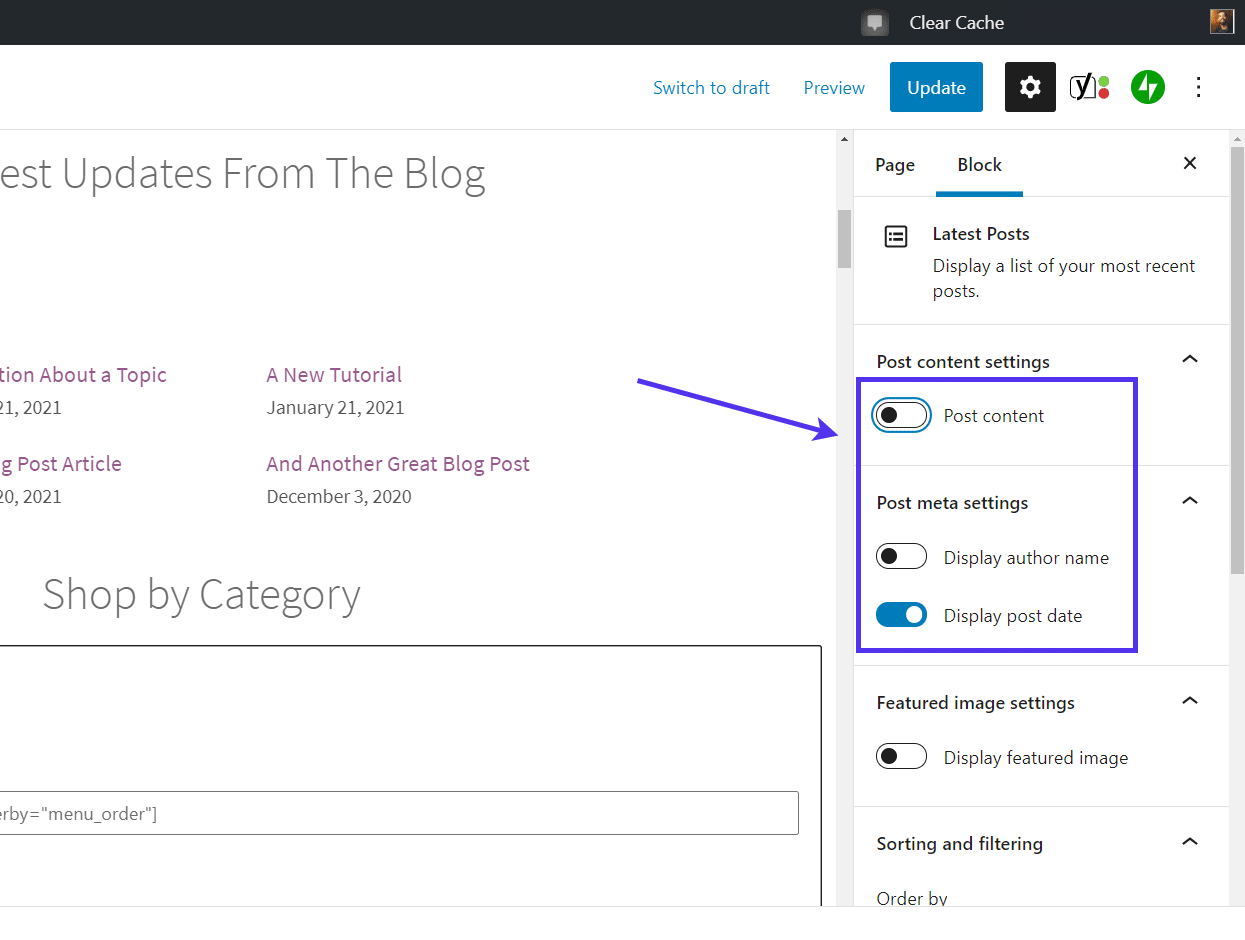Switch to the Page tab
Viewport: 1245px width, 940px height.
pyautogui.click(x=895, y=165)
